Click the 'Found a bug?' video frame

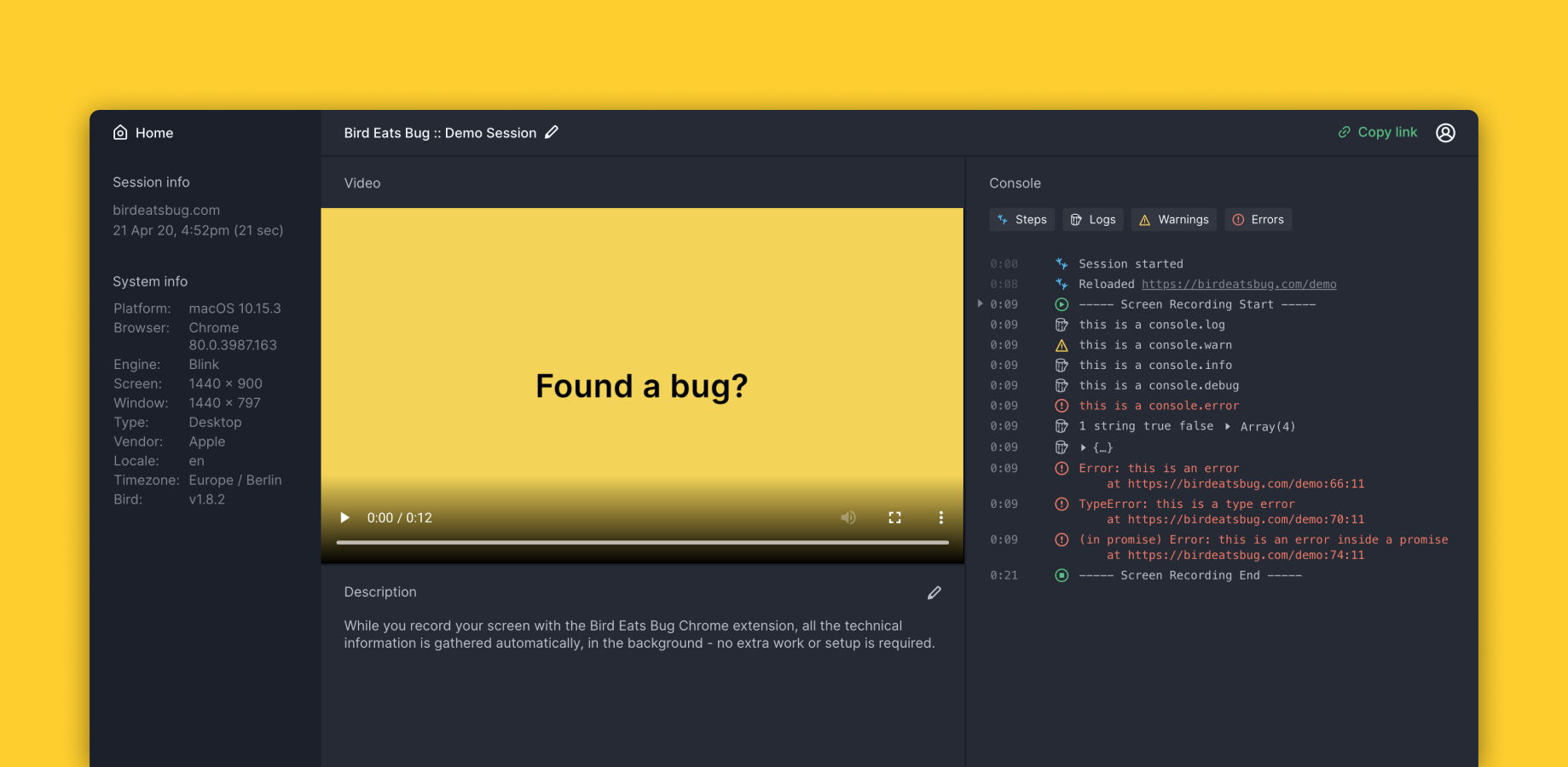(642, 386)
